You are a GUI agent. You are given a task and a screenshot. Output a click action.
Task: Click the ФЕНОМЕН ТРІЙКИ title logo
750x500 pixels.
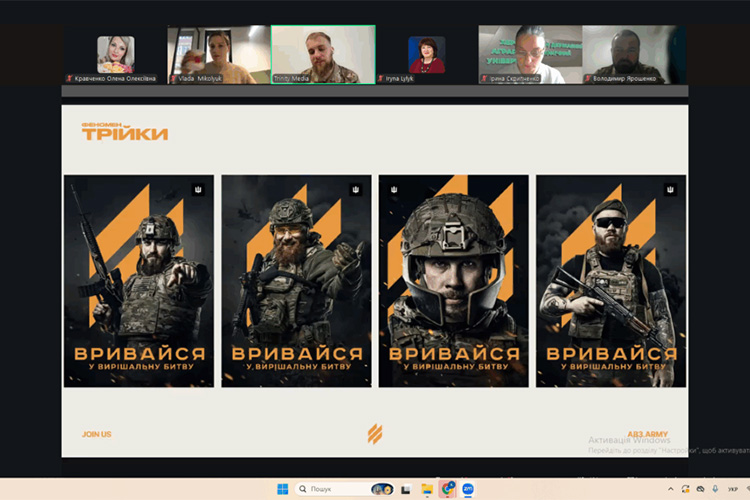(125, 132)
